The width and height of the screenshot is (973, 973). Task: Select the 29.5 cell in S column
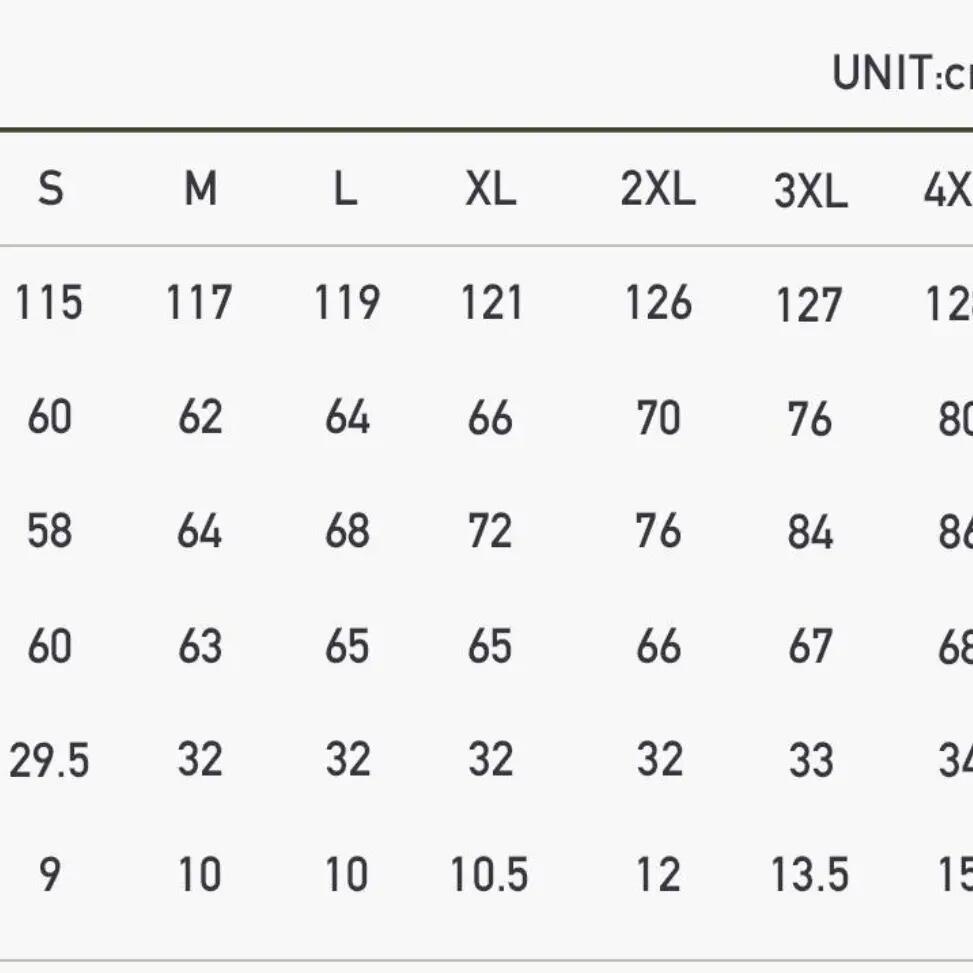coord(49,760)
